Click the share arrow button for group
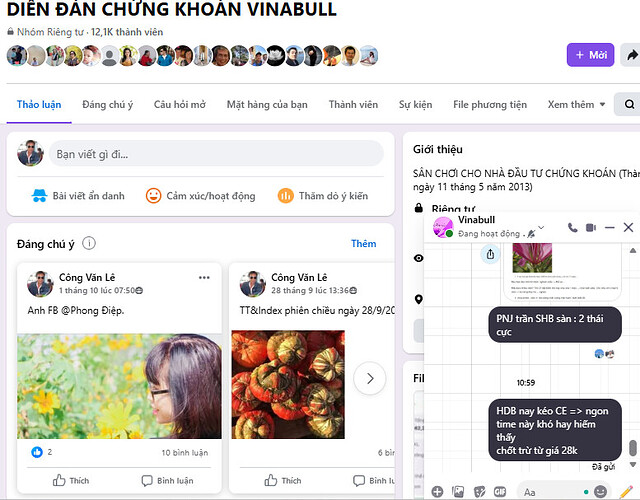This screenshot has height=500, width=640. tap(631, 55)
